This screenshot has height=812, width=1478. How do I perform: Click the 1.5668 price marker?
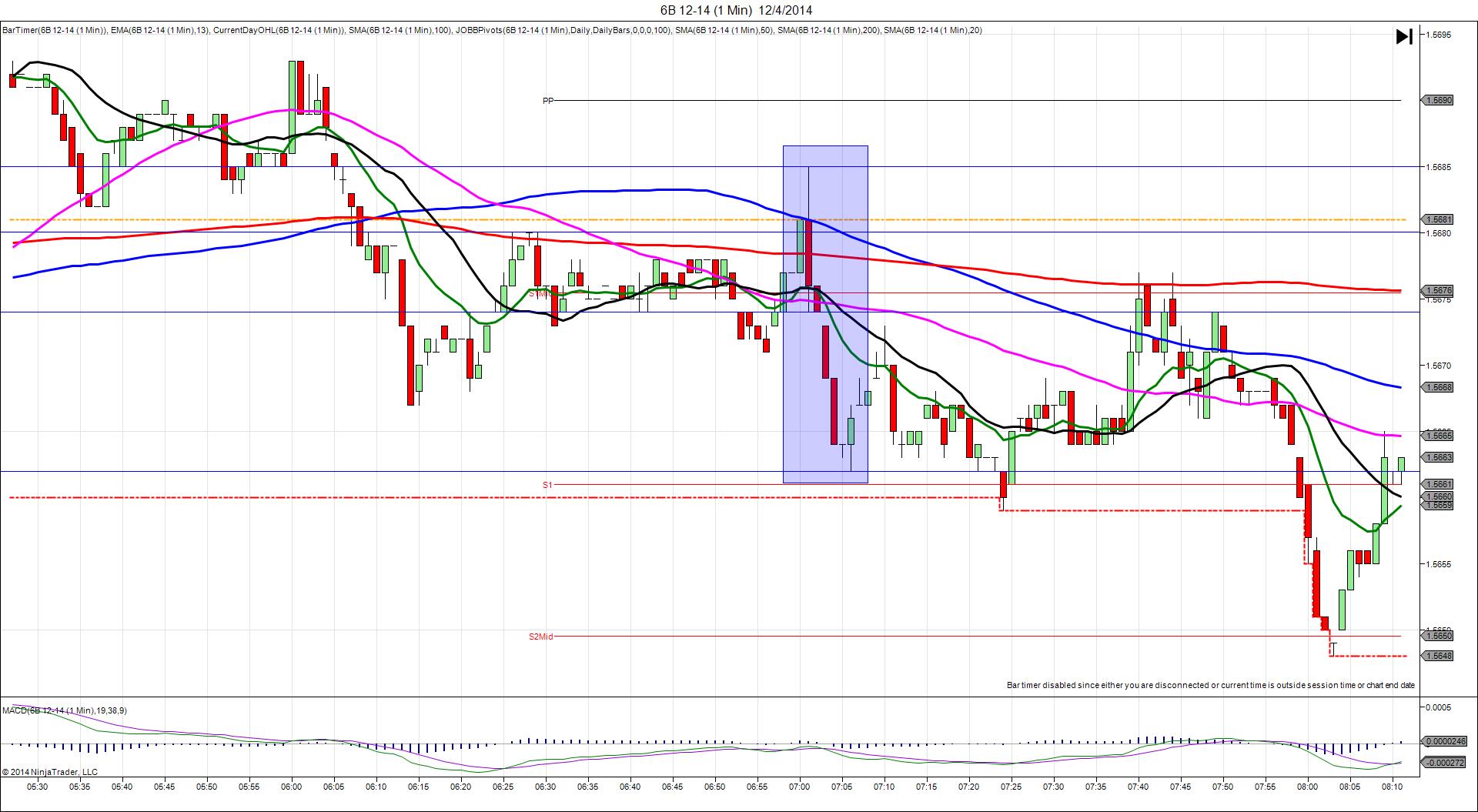(x=1438, y=387)
